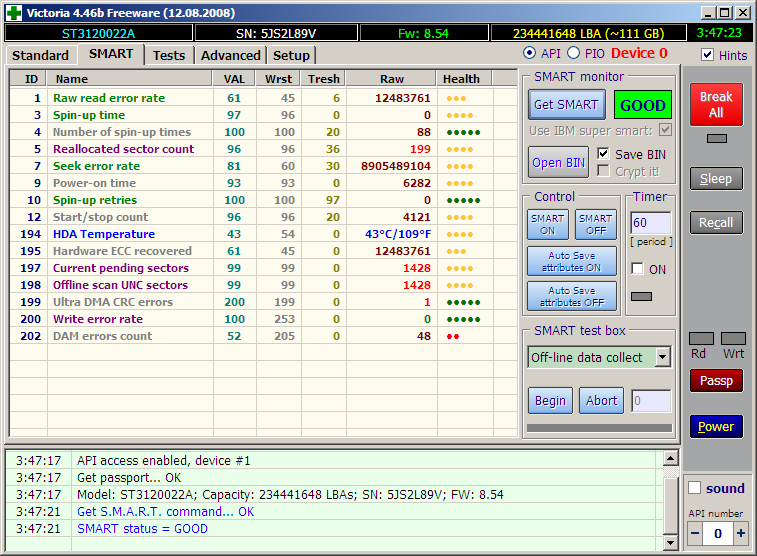757x556 pixels.
Task: Open the Tests tab
Action: [x=169, y=56]
